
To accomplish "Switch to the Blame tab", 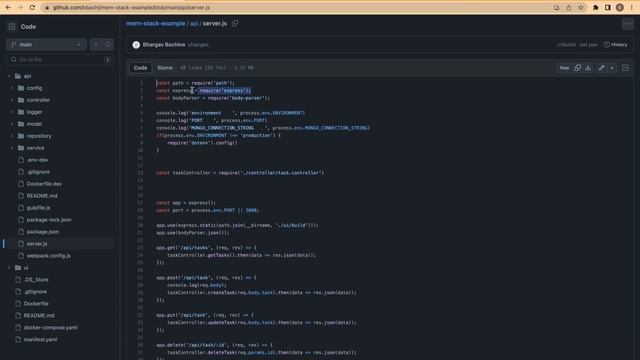I will [x=165, y=68].
